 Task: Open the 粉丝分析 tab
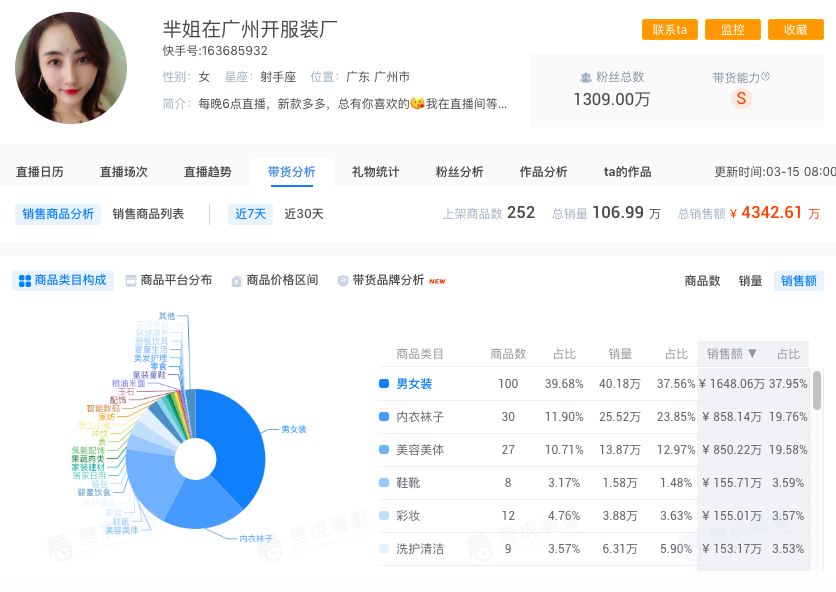(460, 172)
